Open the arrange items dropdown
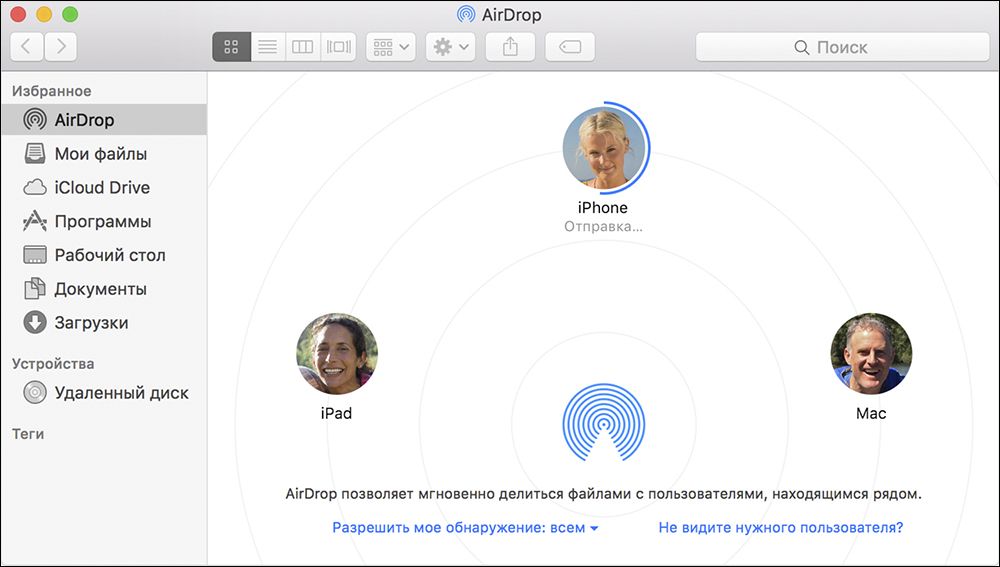Viewport: 1000px width, 567px height. click(391, 47)
